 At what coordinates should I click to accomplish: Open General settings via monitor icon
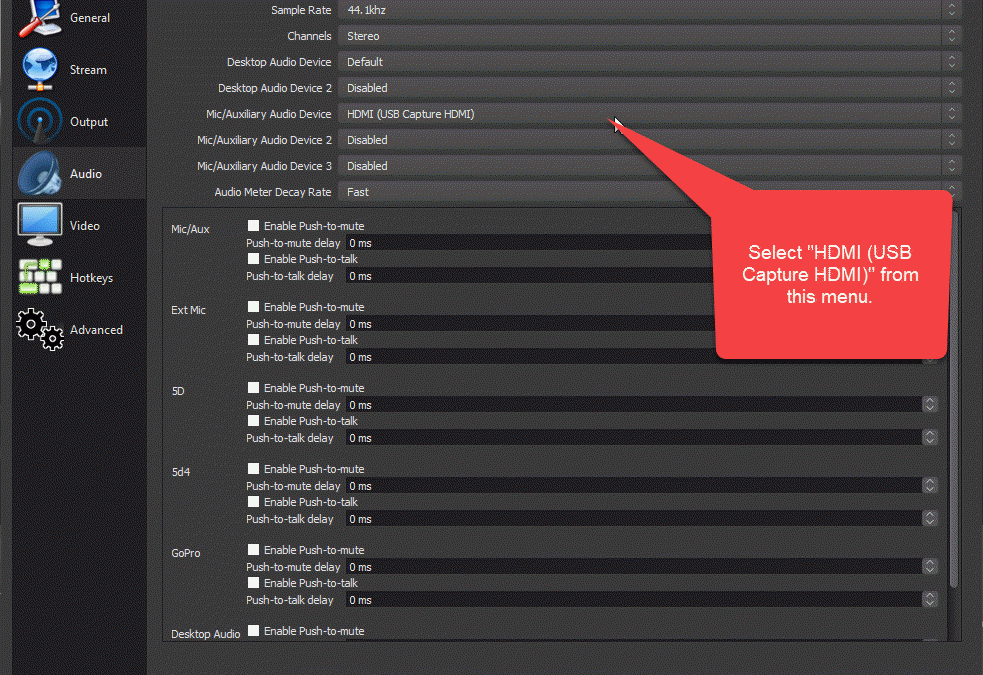point(40,18)
